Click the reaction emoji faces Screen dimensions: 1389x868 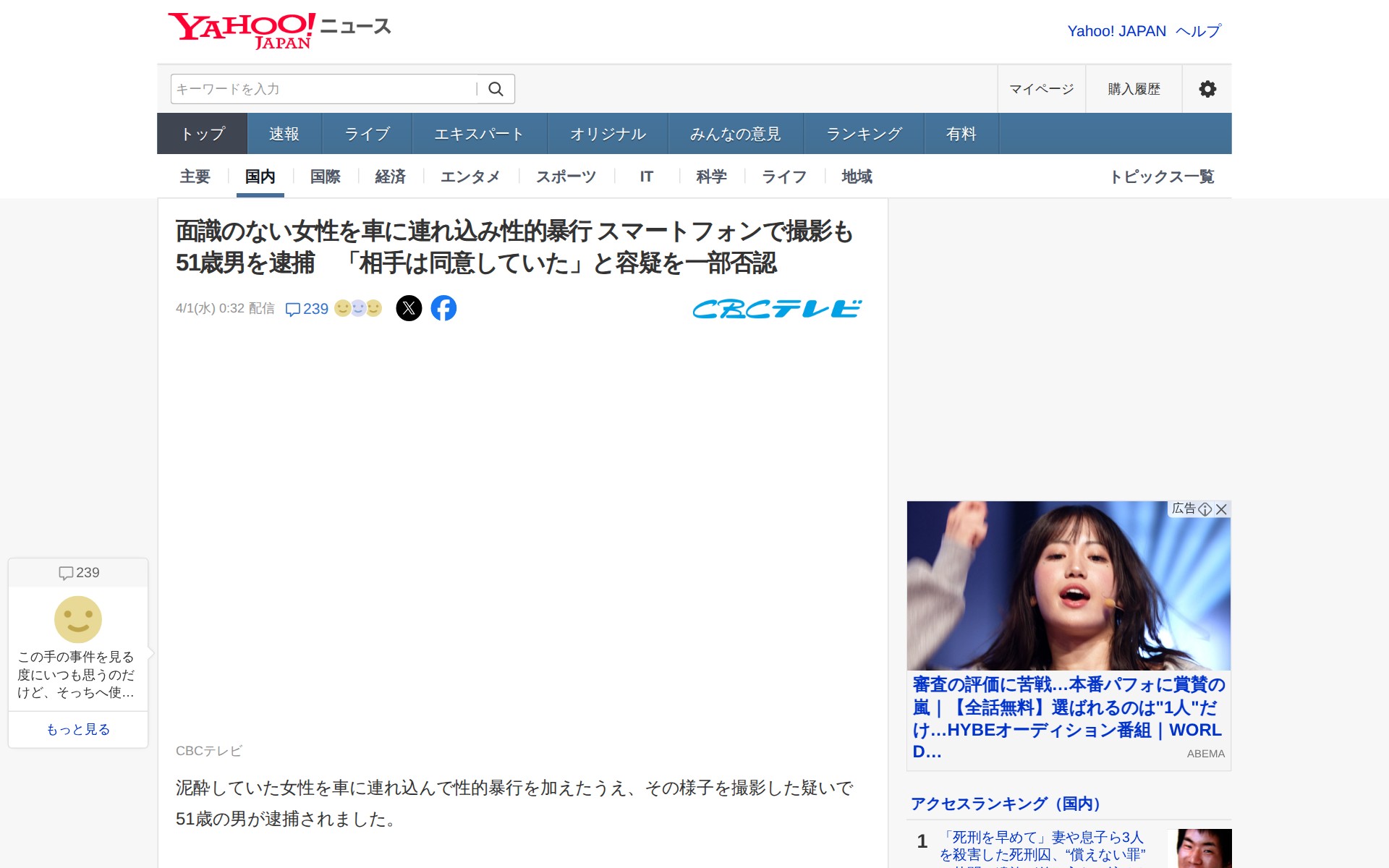click(x=358, y=309)
